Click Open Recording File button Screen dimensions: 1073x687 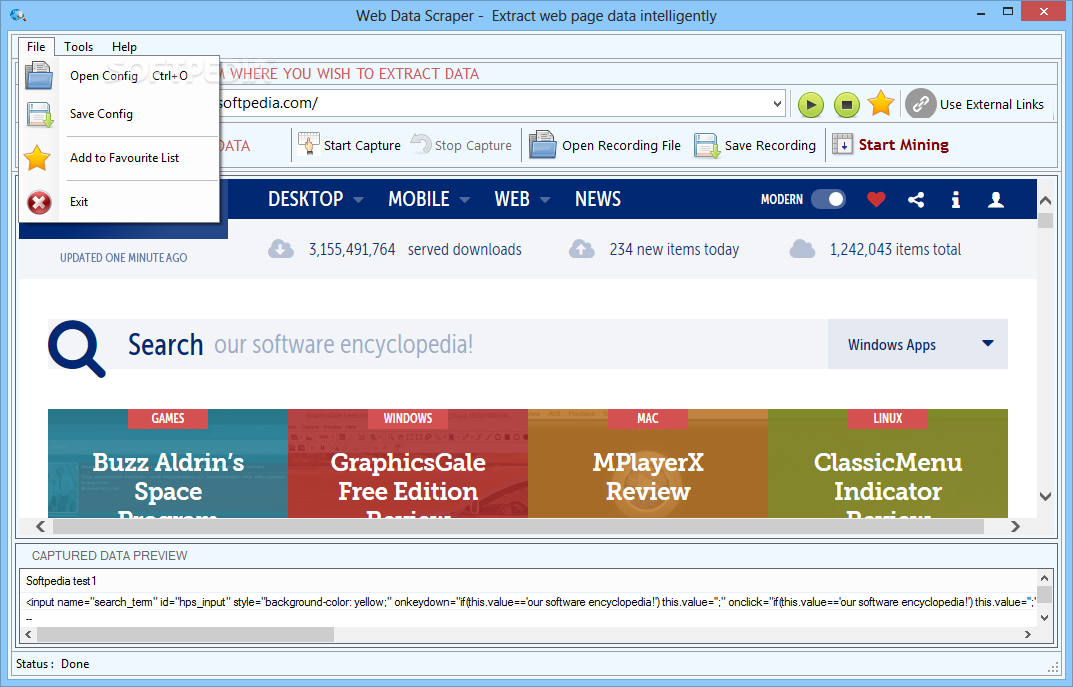click(605, 145)
